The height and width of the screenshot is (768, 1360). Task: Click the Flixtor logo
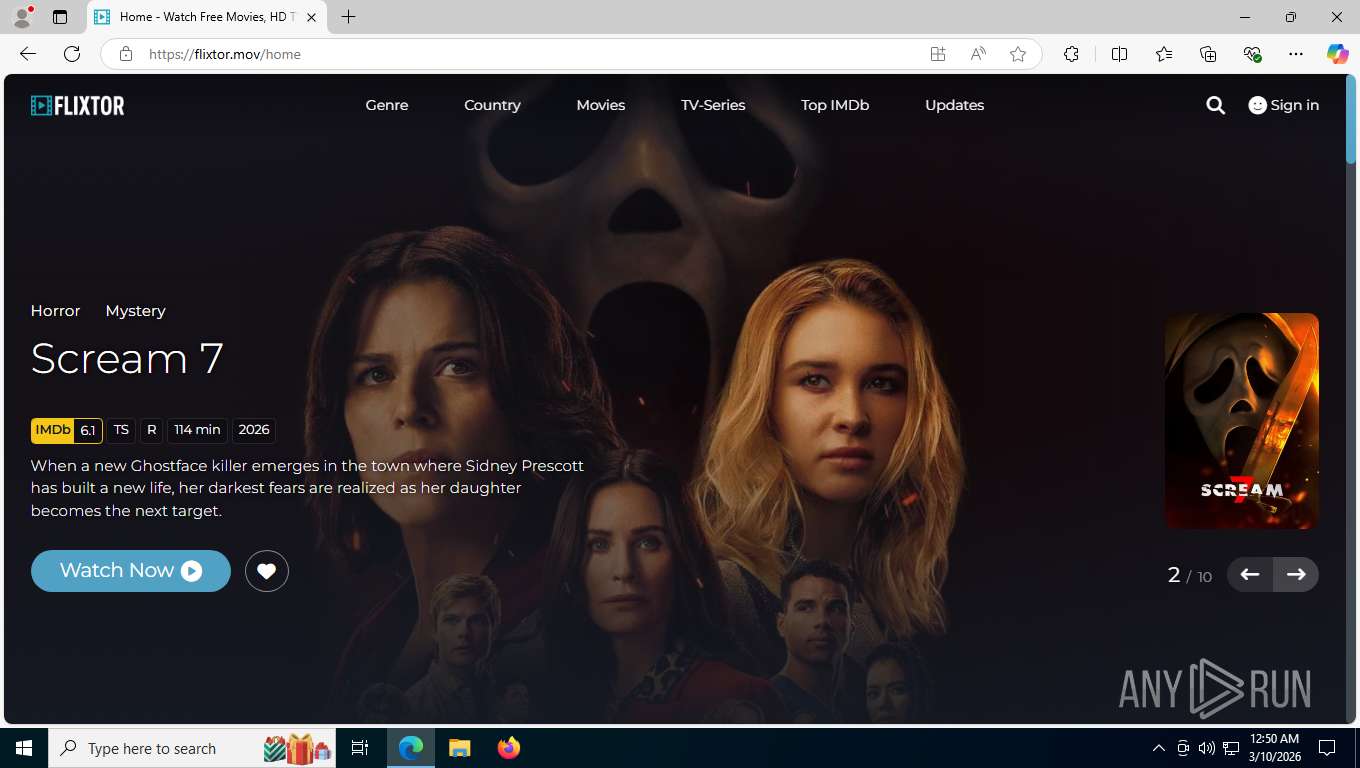(78, 105)
